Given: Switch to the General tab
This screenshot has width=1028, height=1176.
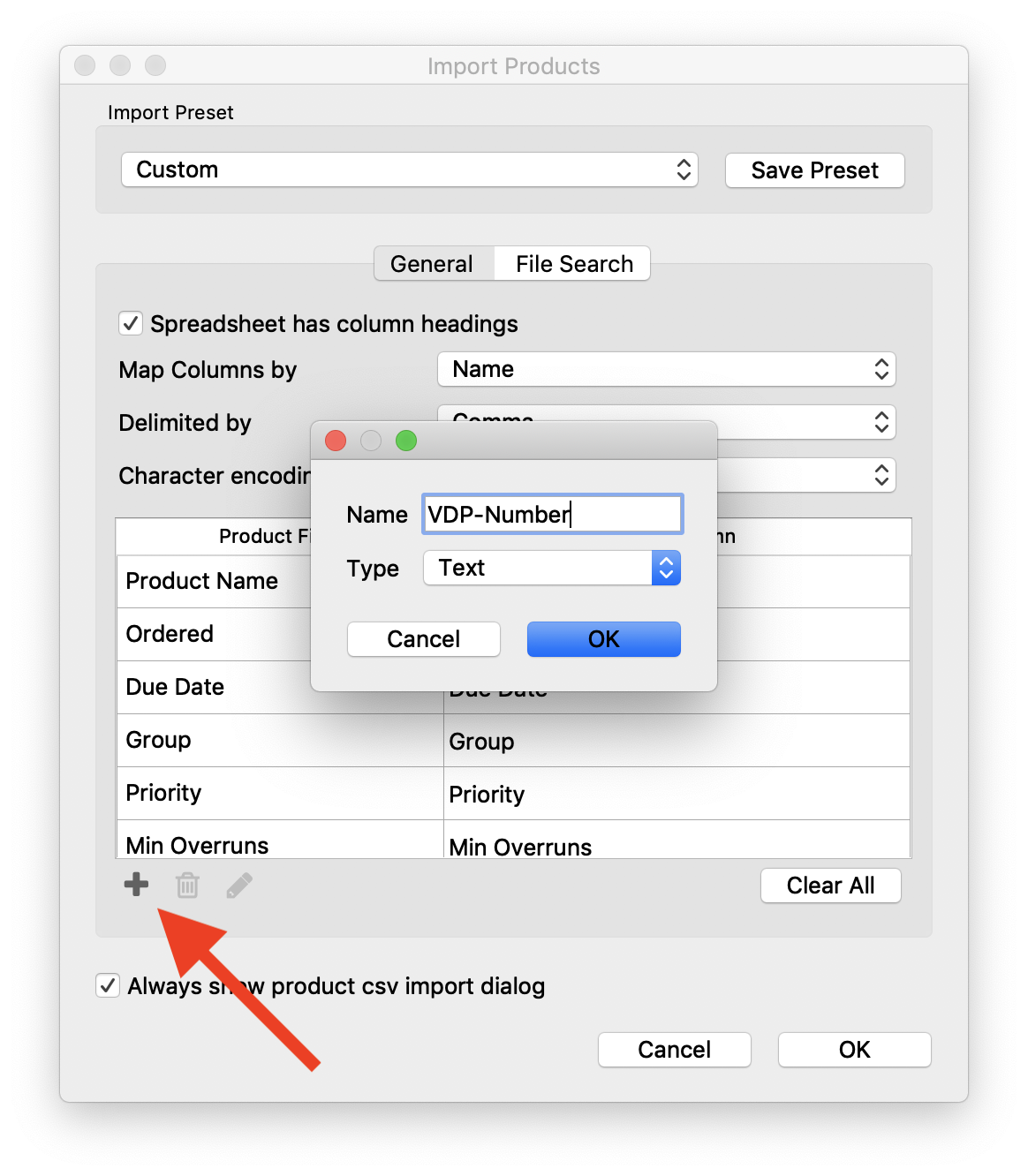Looking at the screenshot, I should click(433, 263).
